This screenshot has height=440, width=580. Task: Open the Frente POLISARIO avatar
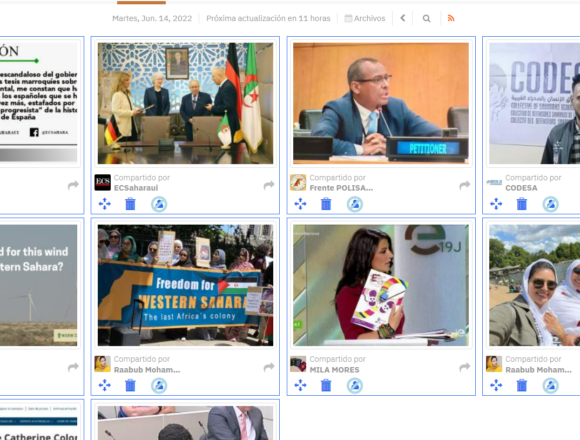(x=298, y=183)
